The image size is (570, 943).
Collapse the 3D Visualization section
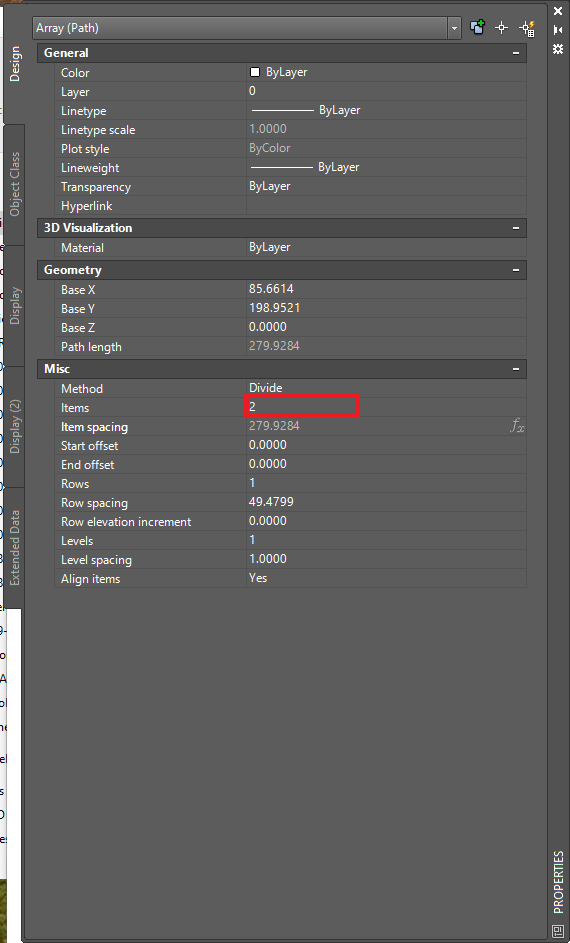point(516,228)
